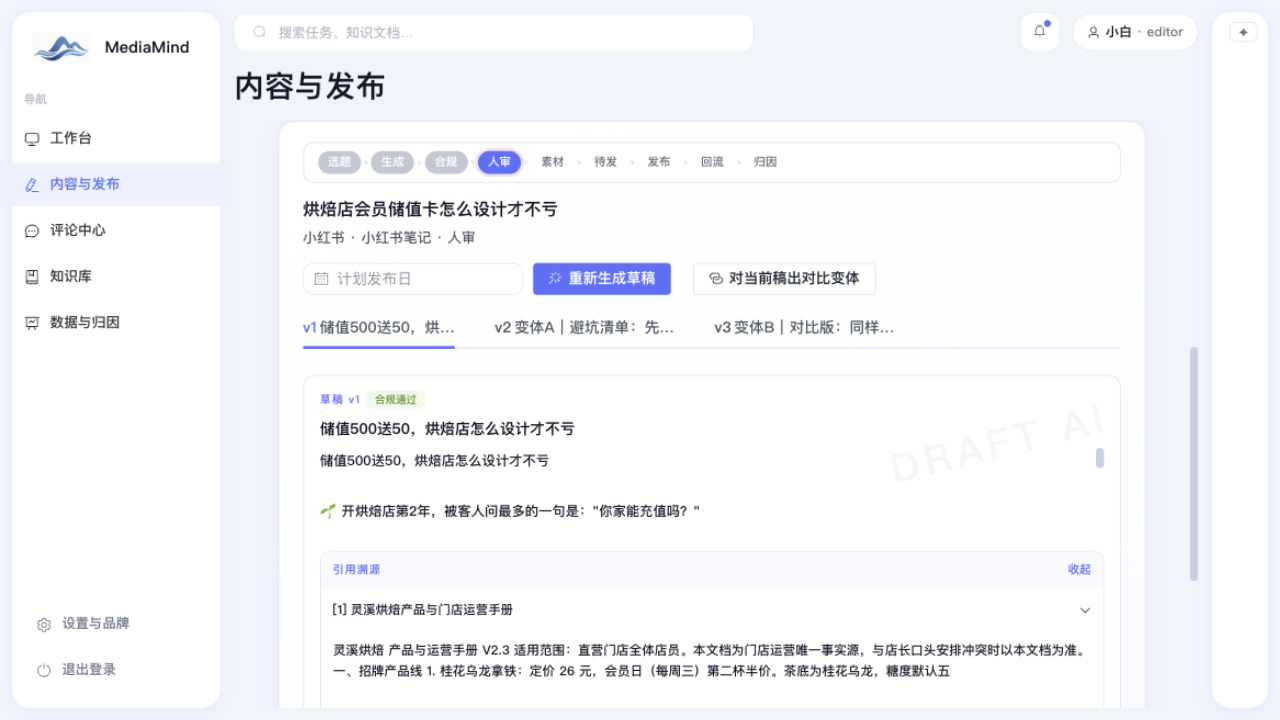Click the 小红书 · 小红书笔记 · 人审 subtitle
Viewport: 1280px width, 720px height.
click(389, 238)
